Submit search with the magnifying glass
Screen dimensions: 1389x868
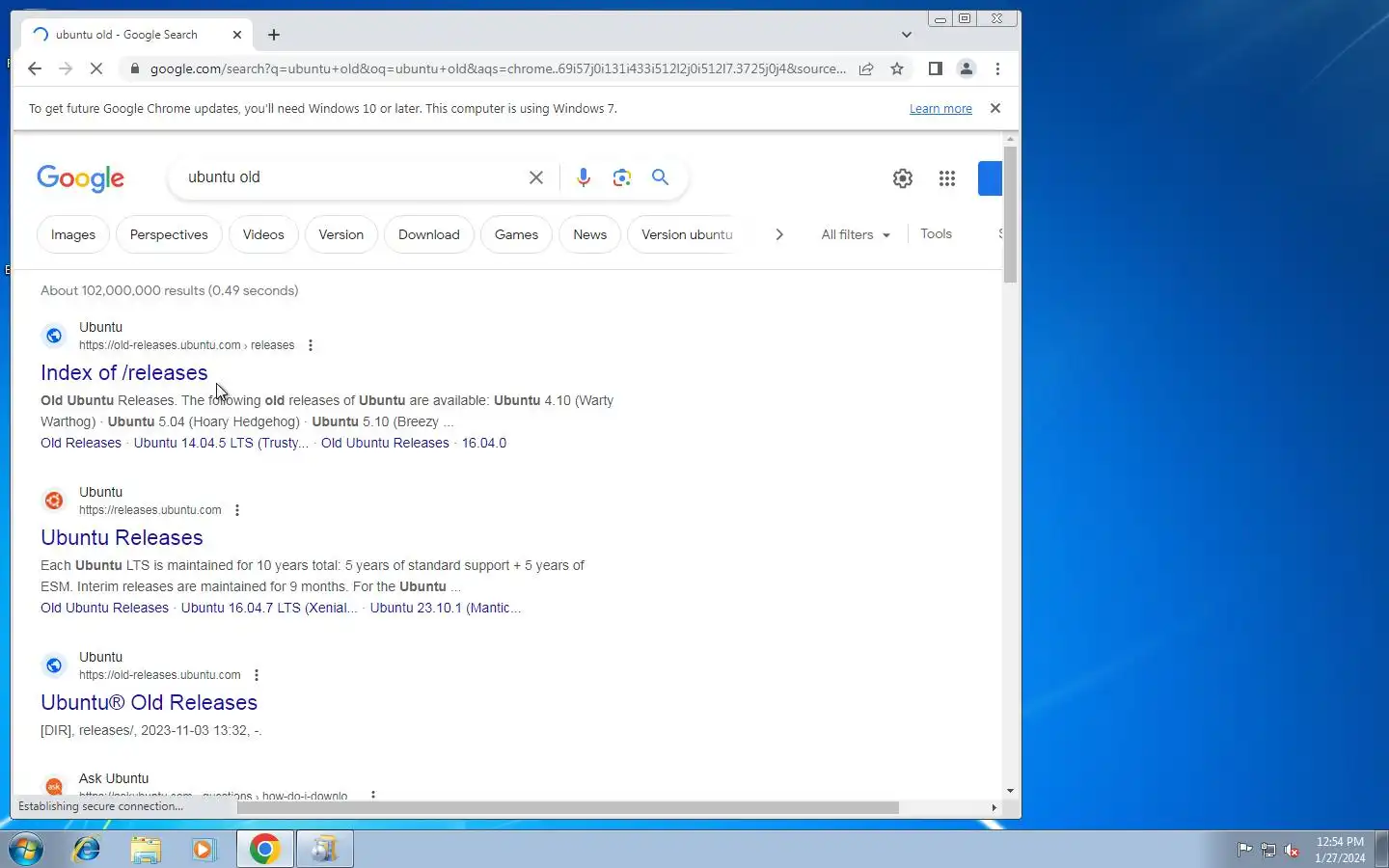[660, 177]
